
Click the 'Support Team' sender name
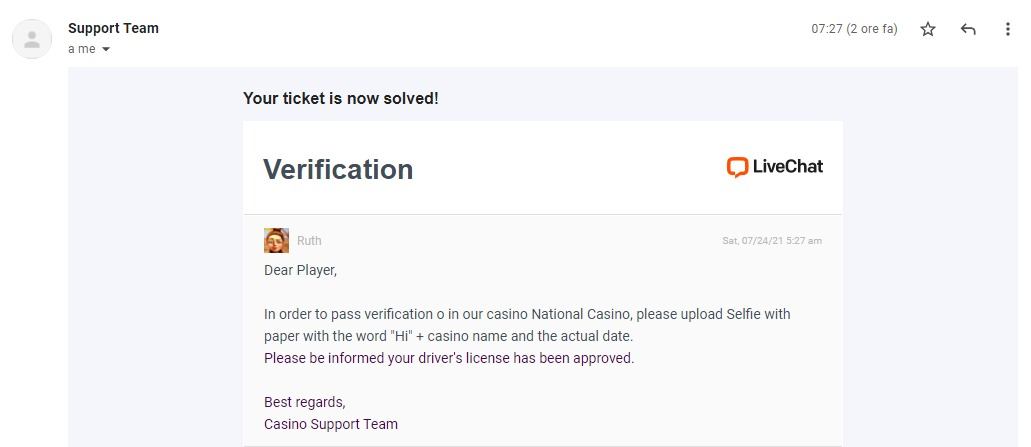pos(113,28)
